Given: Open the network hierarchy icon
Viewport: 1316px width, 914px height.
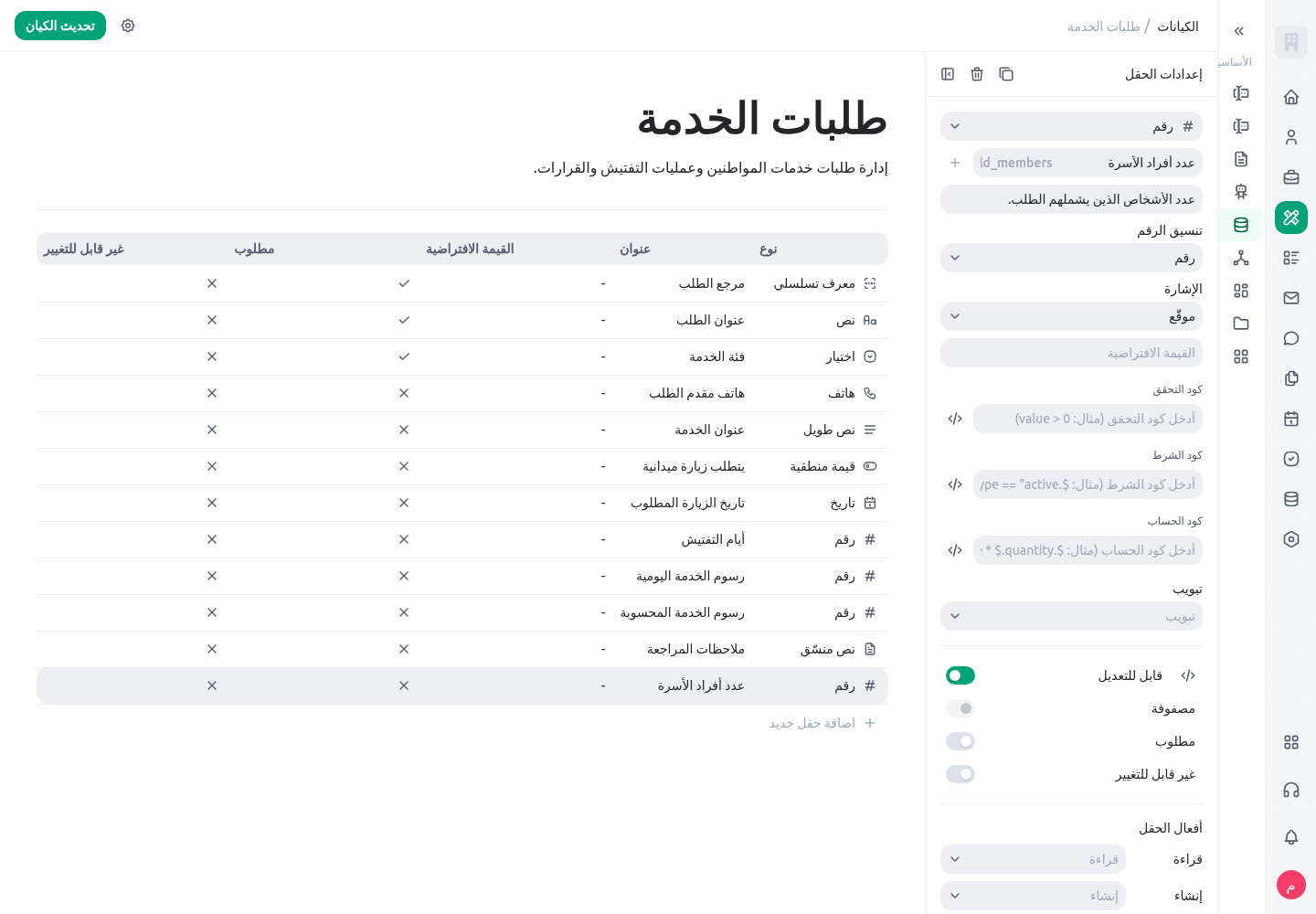Looking at the screenshot, I should (1241, 258).
